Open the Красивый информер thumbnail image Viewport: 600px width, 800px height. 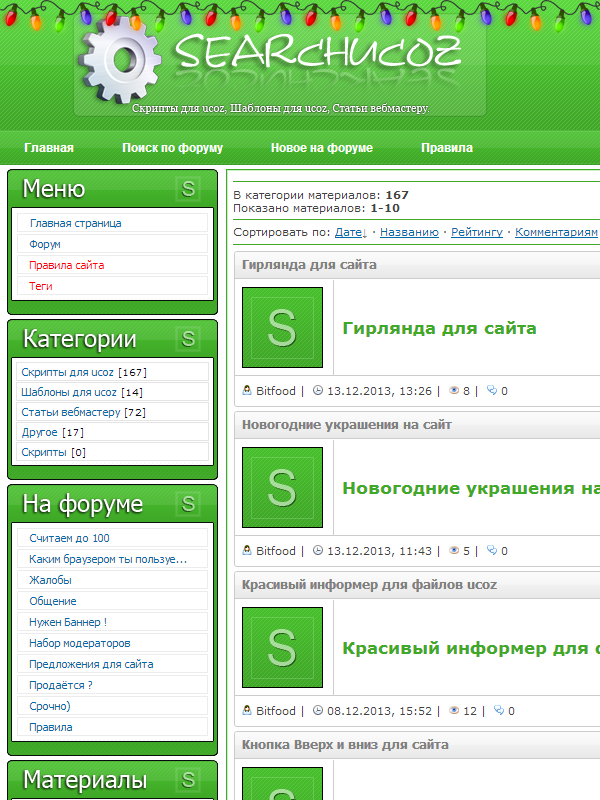coord(282,647)
